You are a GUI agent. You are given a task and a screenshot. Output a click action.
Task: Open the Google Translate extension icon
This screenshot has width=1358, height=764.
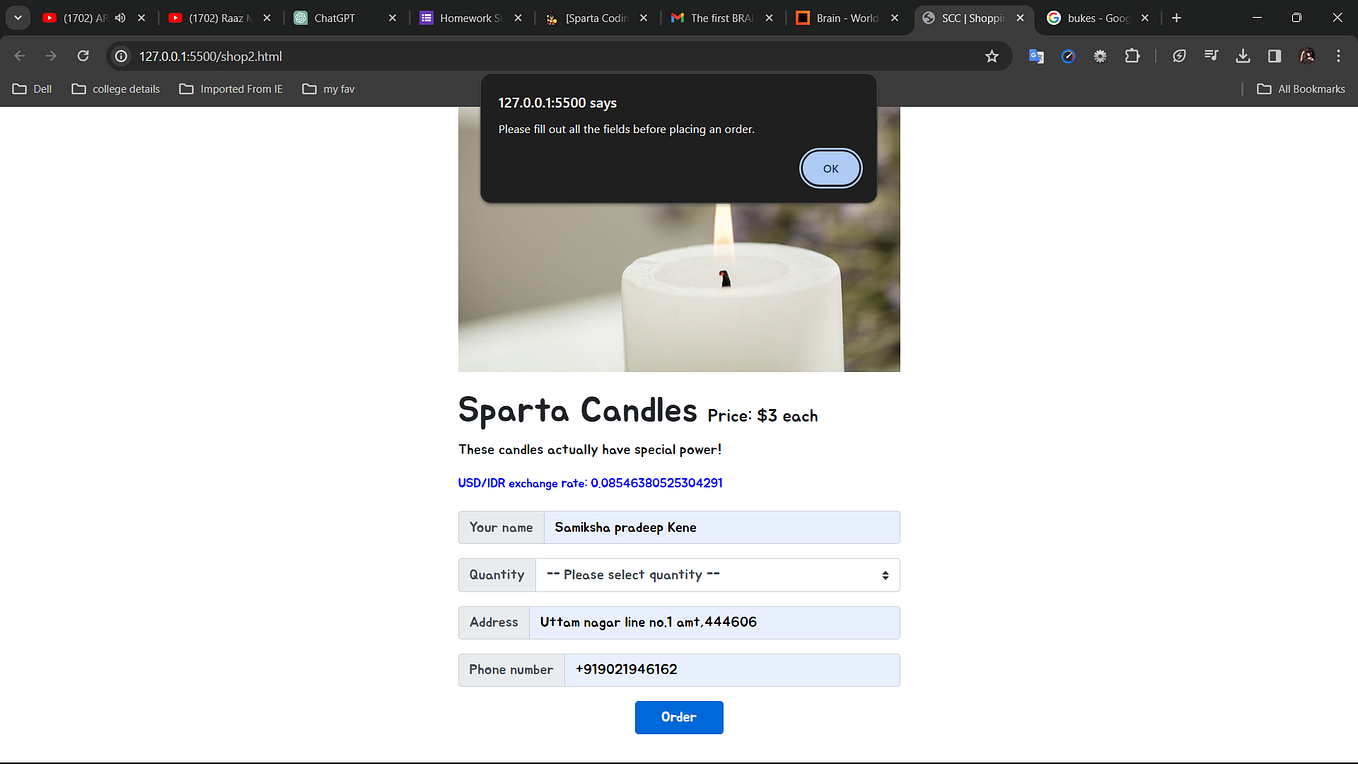click(1036, 56)
